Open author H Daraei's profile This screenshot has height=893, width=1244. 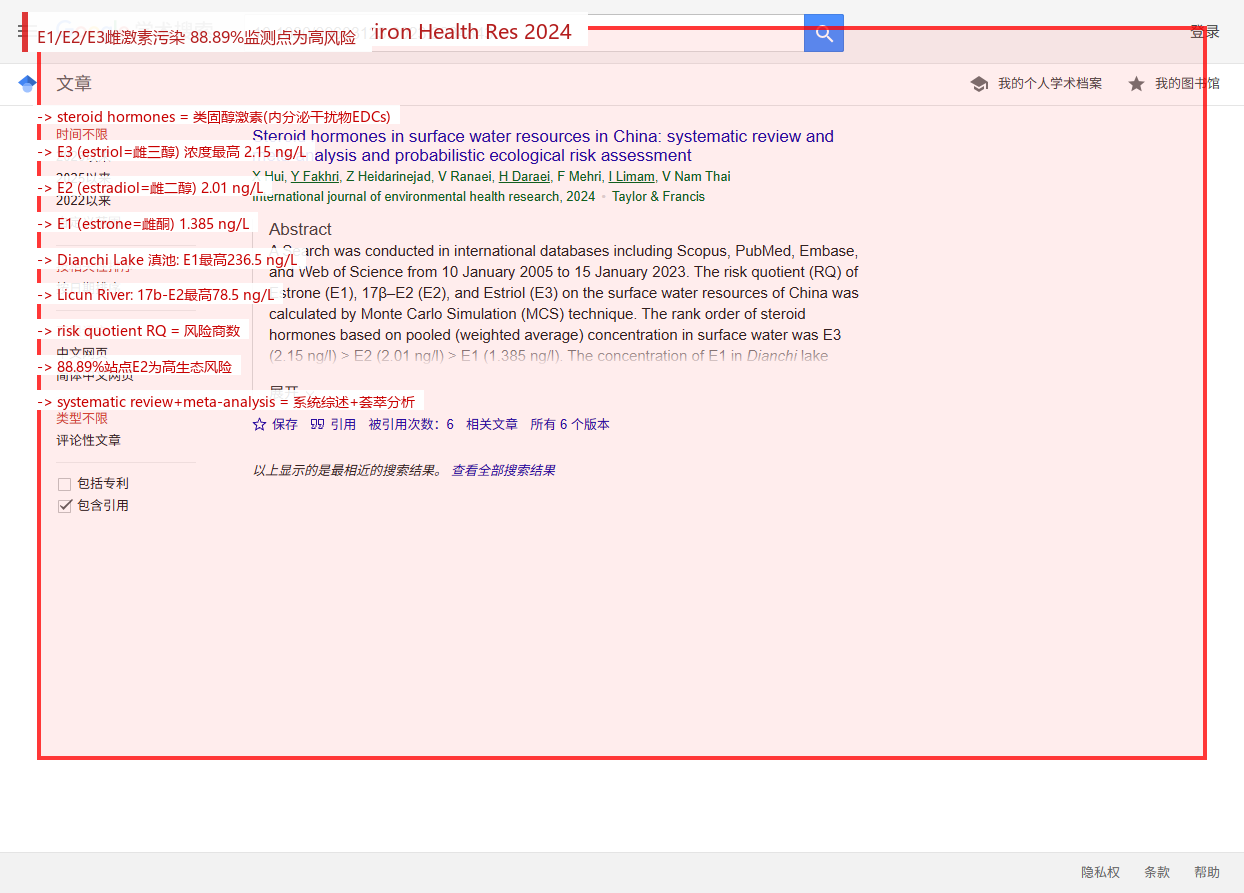[524, 176]
